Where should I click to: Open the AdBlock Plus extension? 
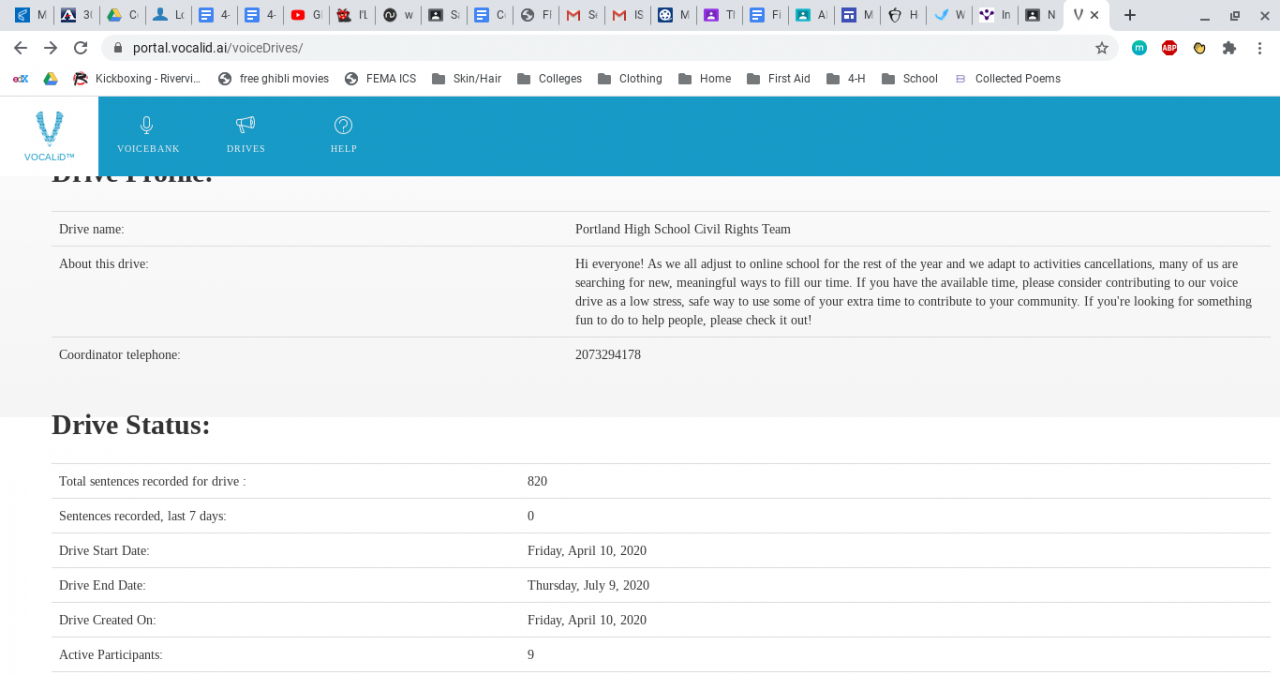pos(1169,48)
